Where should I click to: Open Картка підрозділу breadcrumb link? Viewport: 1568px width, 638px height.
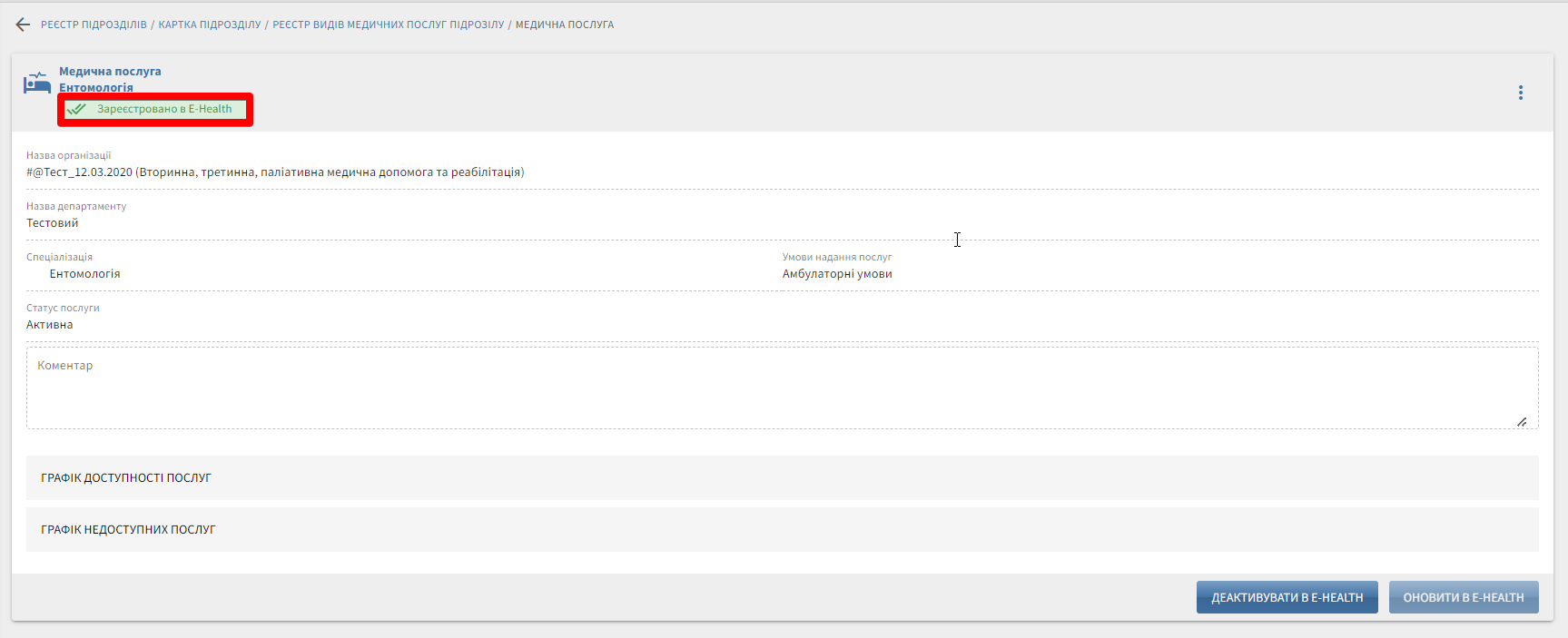[x=210, y=25]
